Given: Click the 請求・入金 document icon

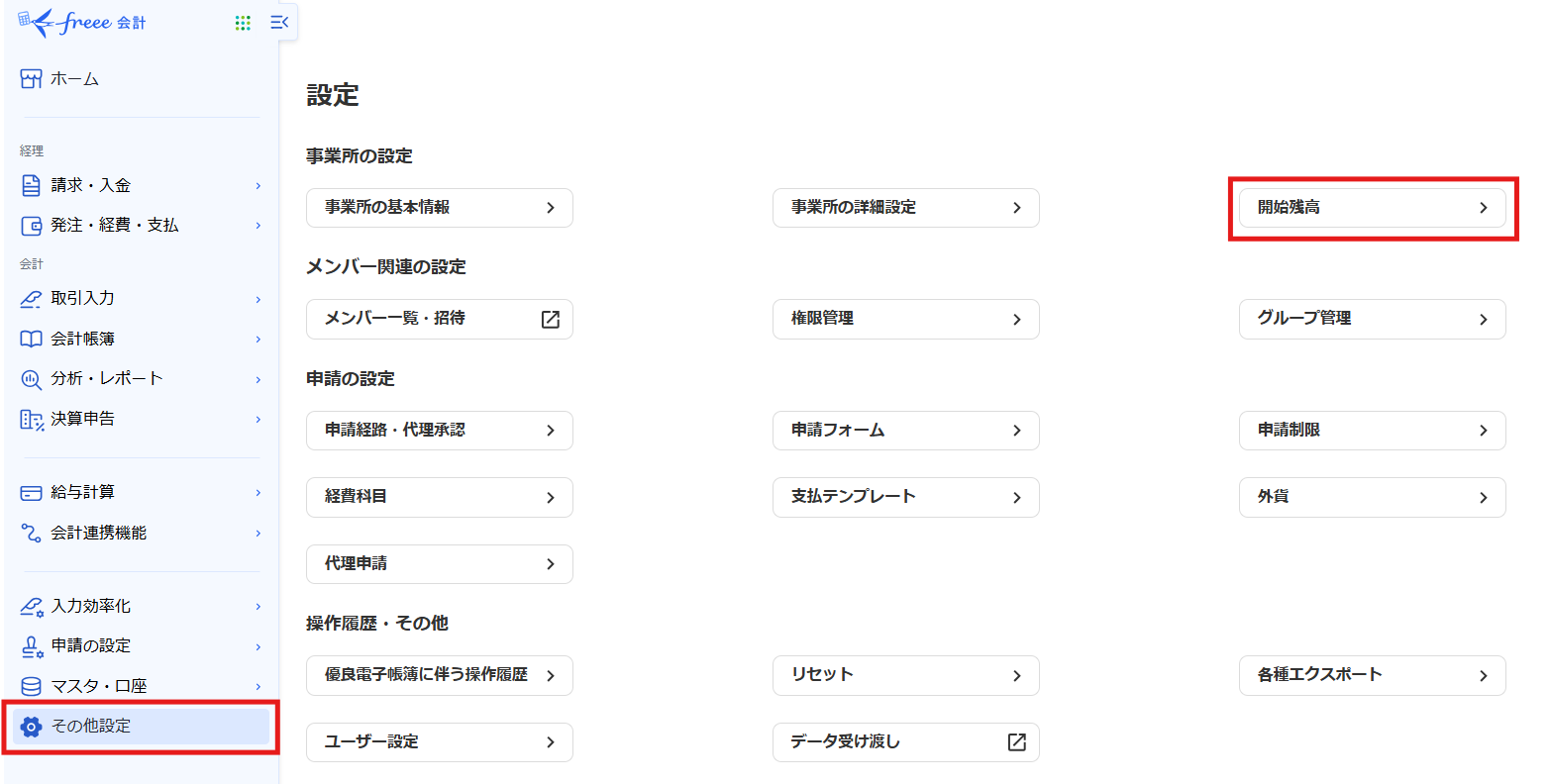Looking at the screenshot, I should 32,185.
